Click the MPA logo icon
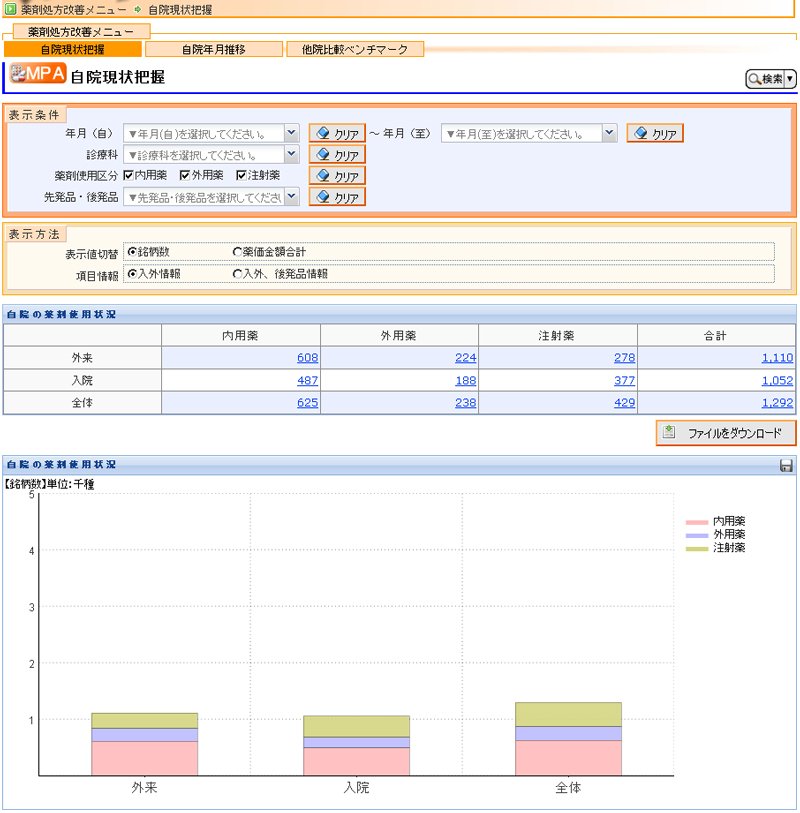The width and height of the screenshot is (800, 813). 37,73
